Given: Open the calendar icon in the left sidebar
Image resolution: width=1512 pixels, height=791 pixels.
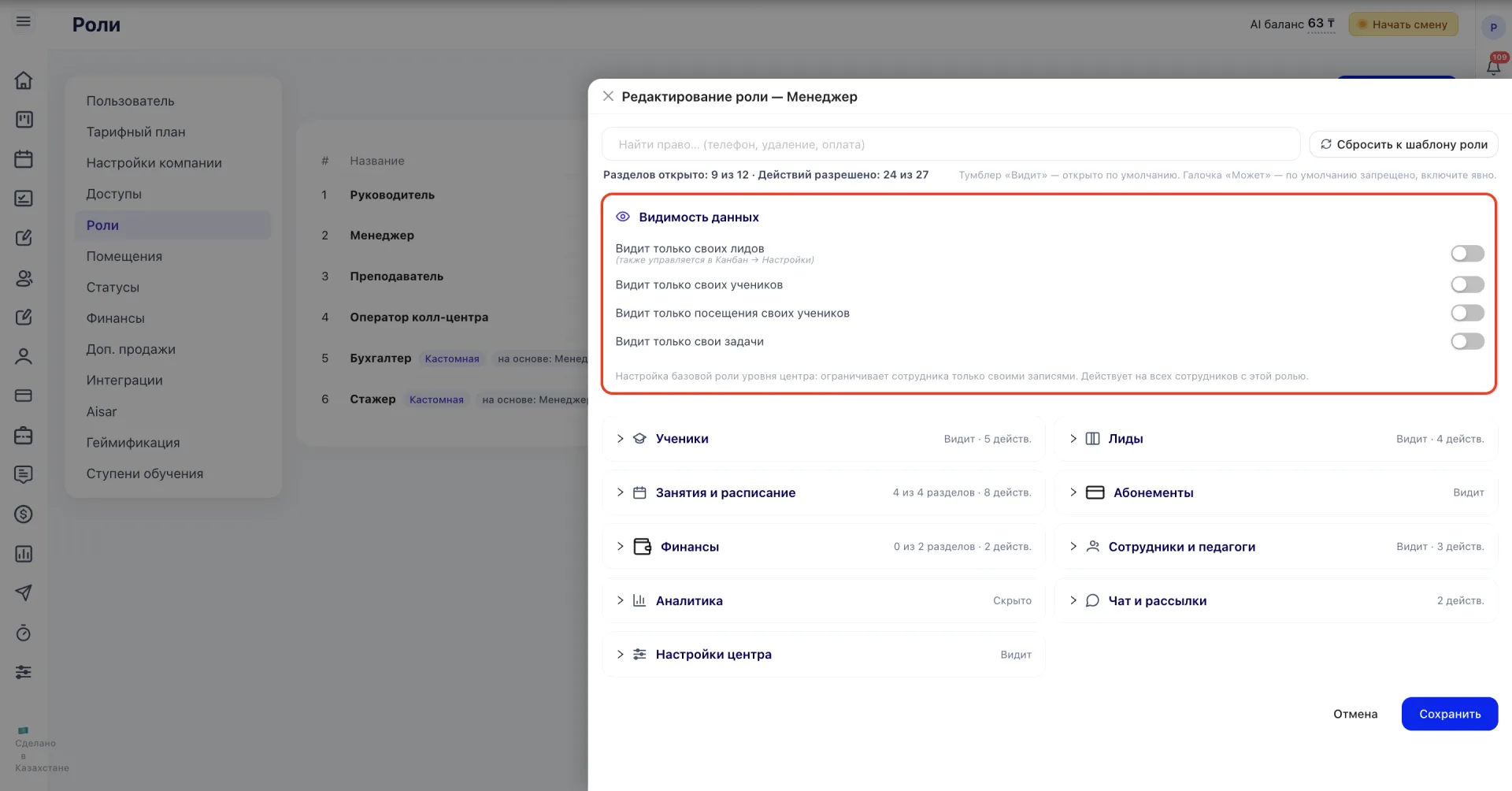Looking at the screenshot, I should coord(24,159).
